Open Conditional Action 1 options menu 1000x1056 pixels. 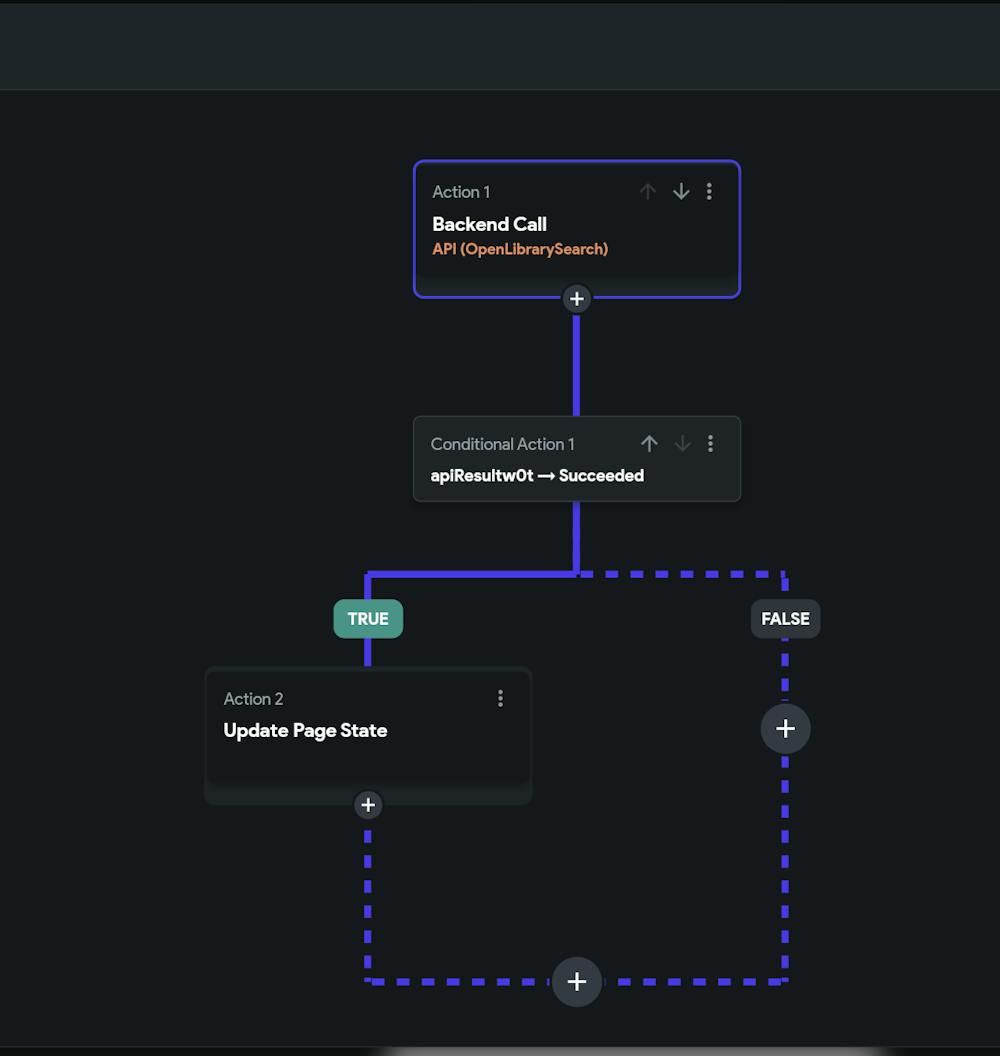click(710, 443)
